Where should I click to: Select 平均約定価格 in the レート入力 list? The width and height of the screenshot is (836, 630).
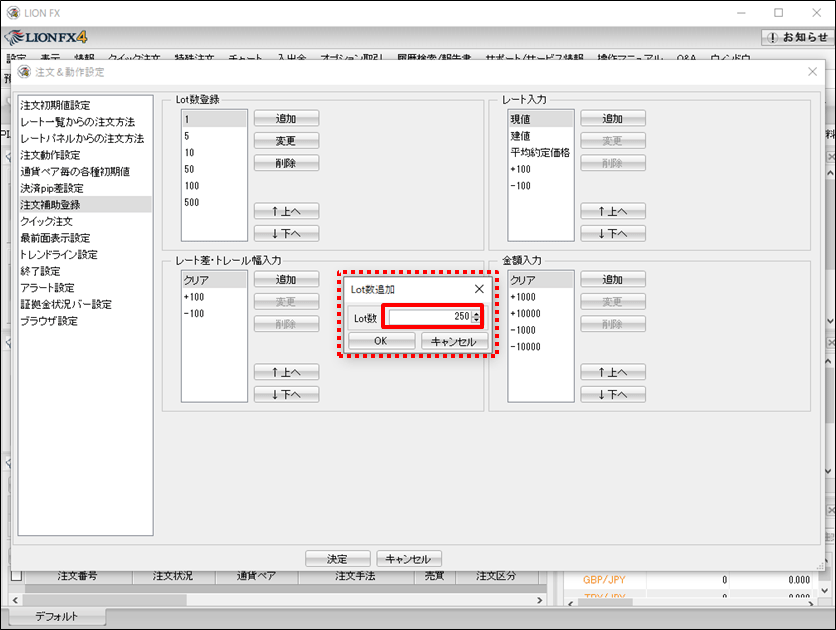pos(541,152)
